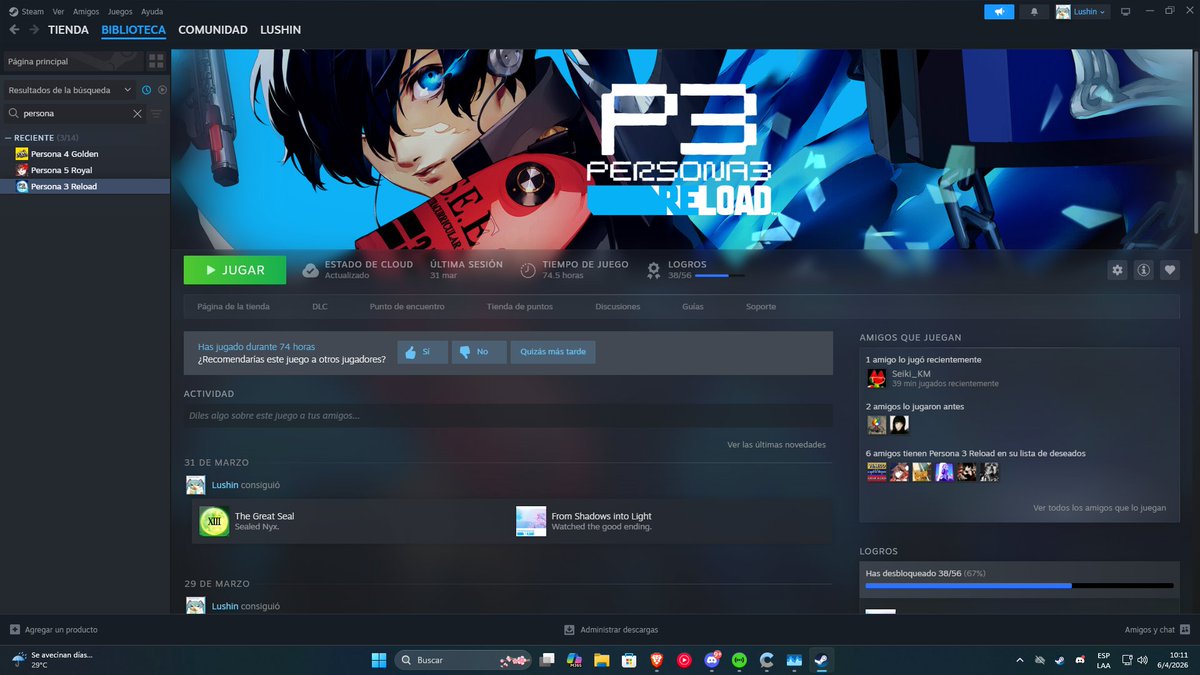
Task: Click the add product plus icon
Action: coord(14,630)
